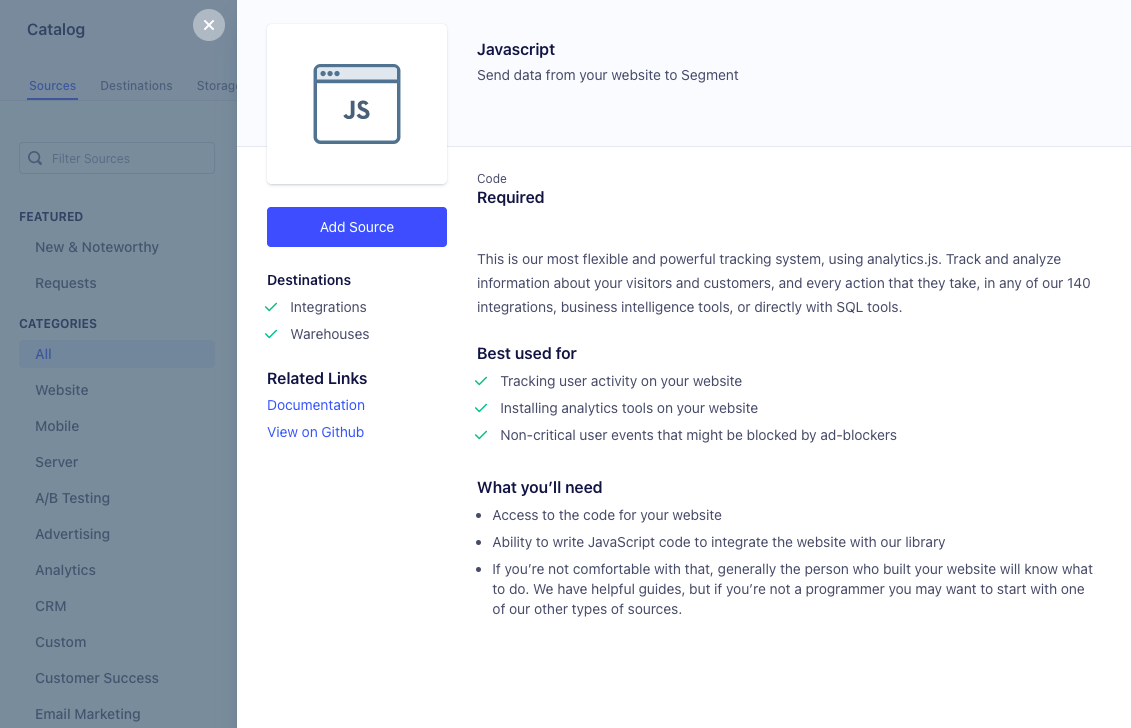Click 'Ability to write JavaScript code' bullet
This screenshot has height=728, width=1131.
coord(718,543)
